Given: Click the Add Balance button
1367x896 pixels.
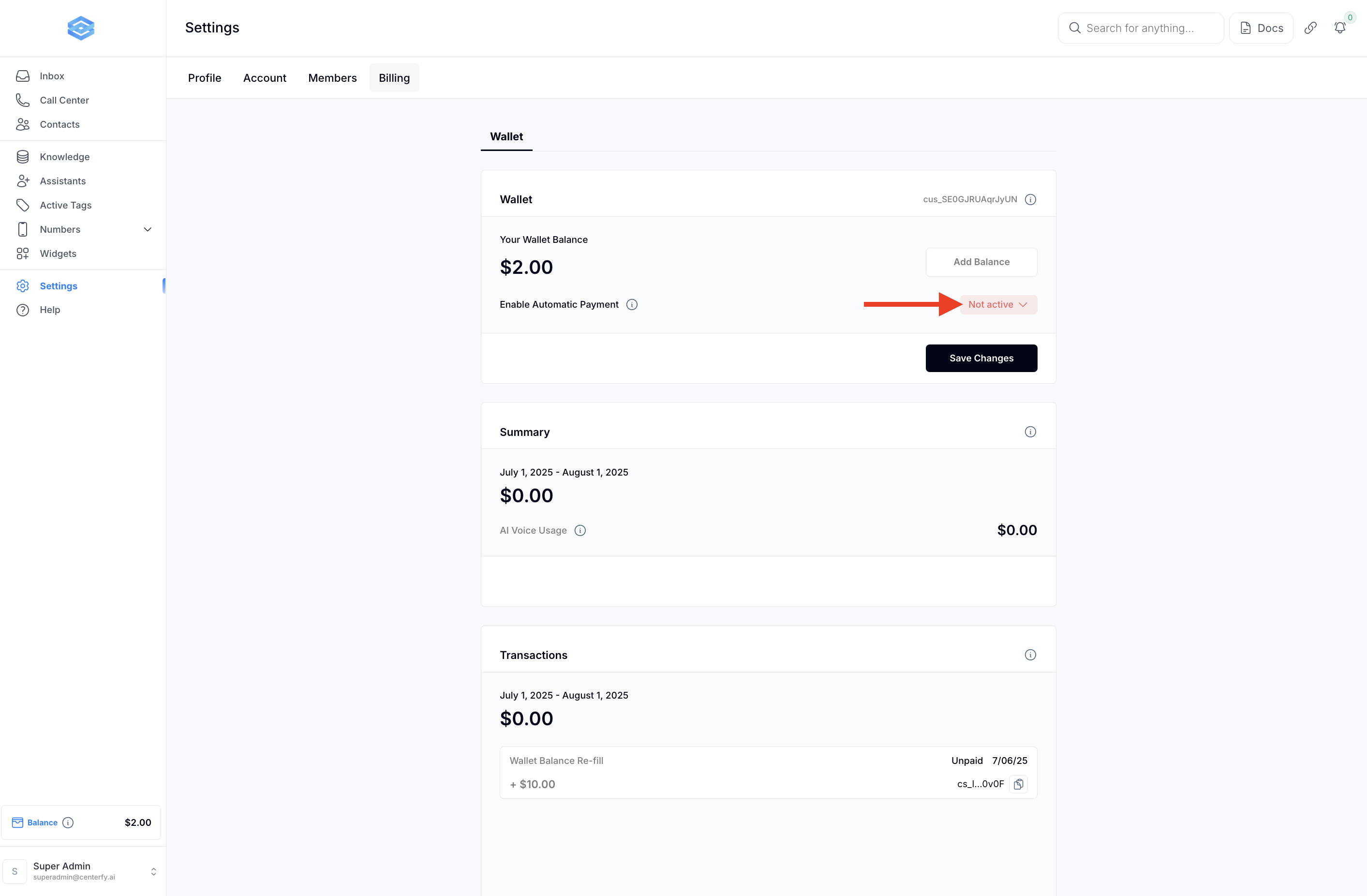Looking at the screenshot, I should [981, 262].
